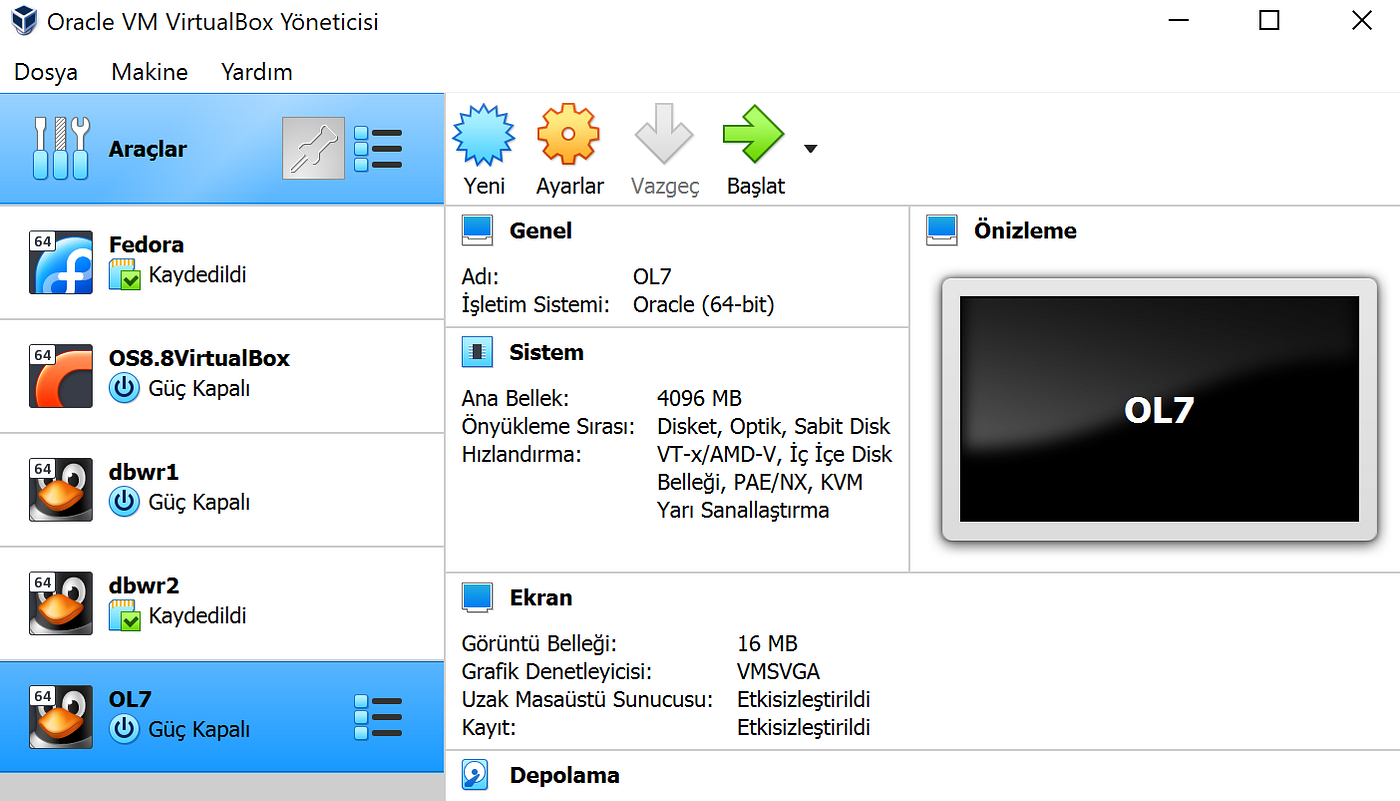
Task: Click the Yeni (new machine) starburst icon
Action: point(484,134)
